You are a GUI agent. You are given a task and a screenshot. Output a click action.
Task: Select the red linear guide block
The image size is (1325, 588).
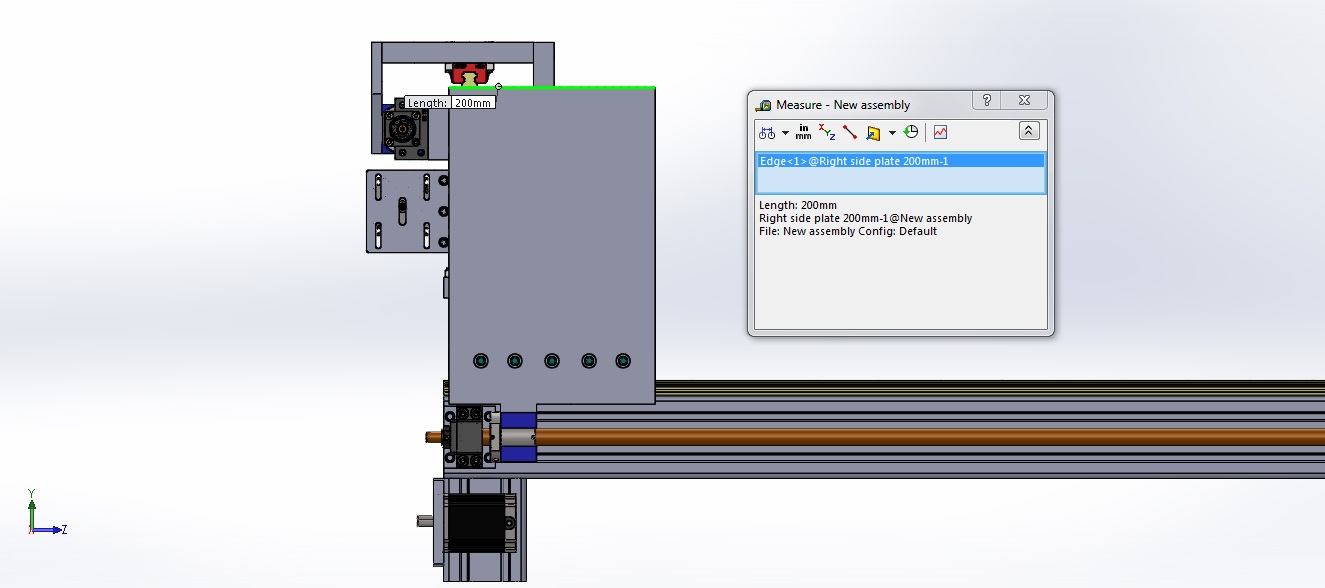(470, 72)
